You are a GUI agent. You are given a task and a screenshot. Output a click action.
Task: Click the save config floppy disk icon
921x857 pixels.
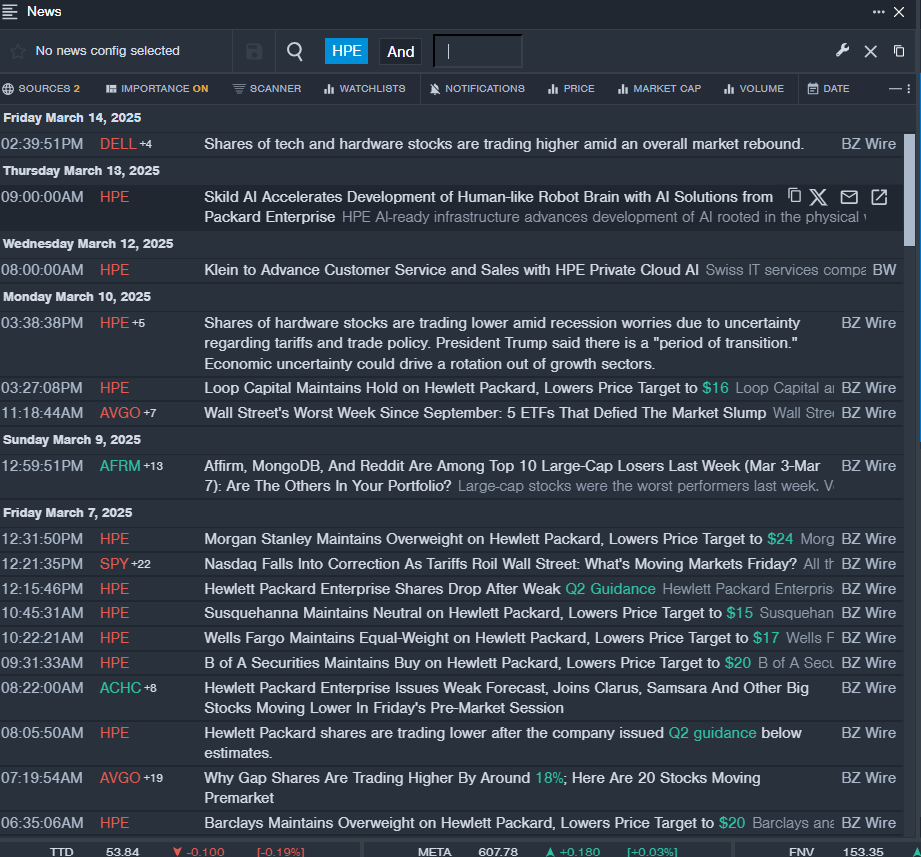coord(254,51)
